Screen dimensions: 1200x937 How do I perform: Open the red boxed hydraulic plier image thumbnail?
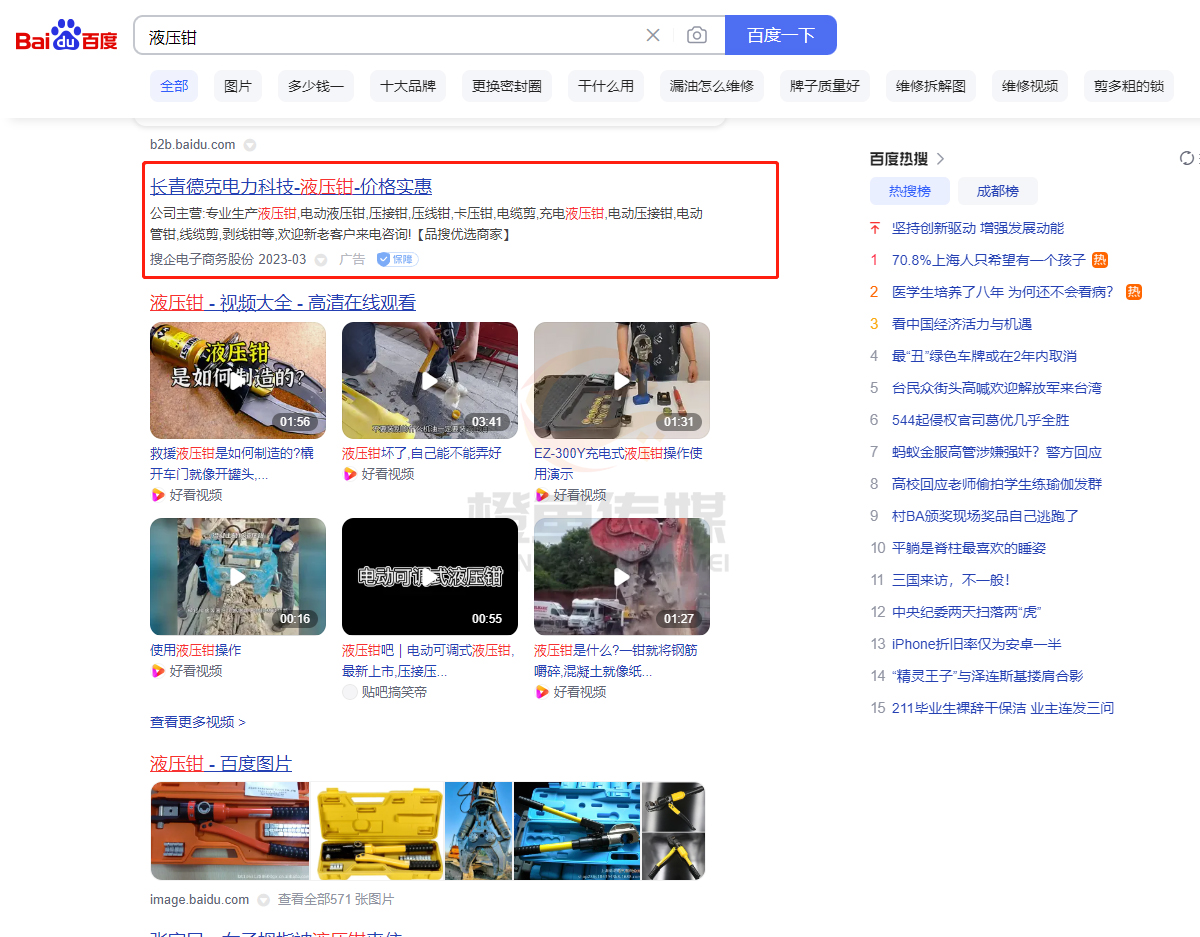pos(231,831)
